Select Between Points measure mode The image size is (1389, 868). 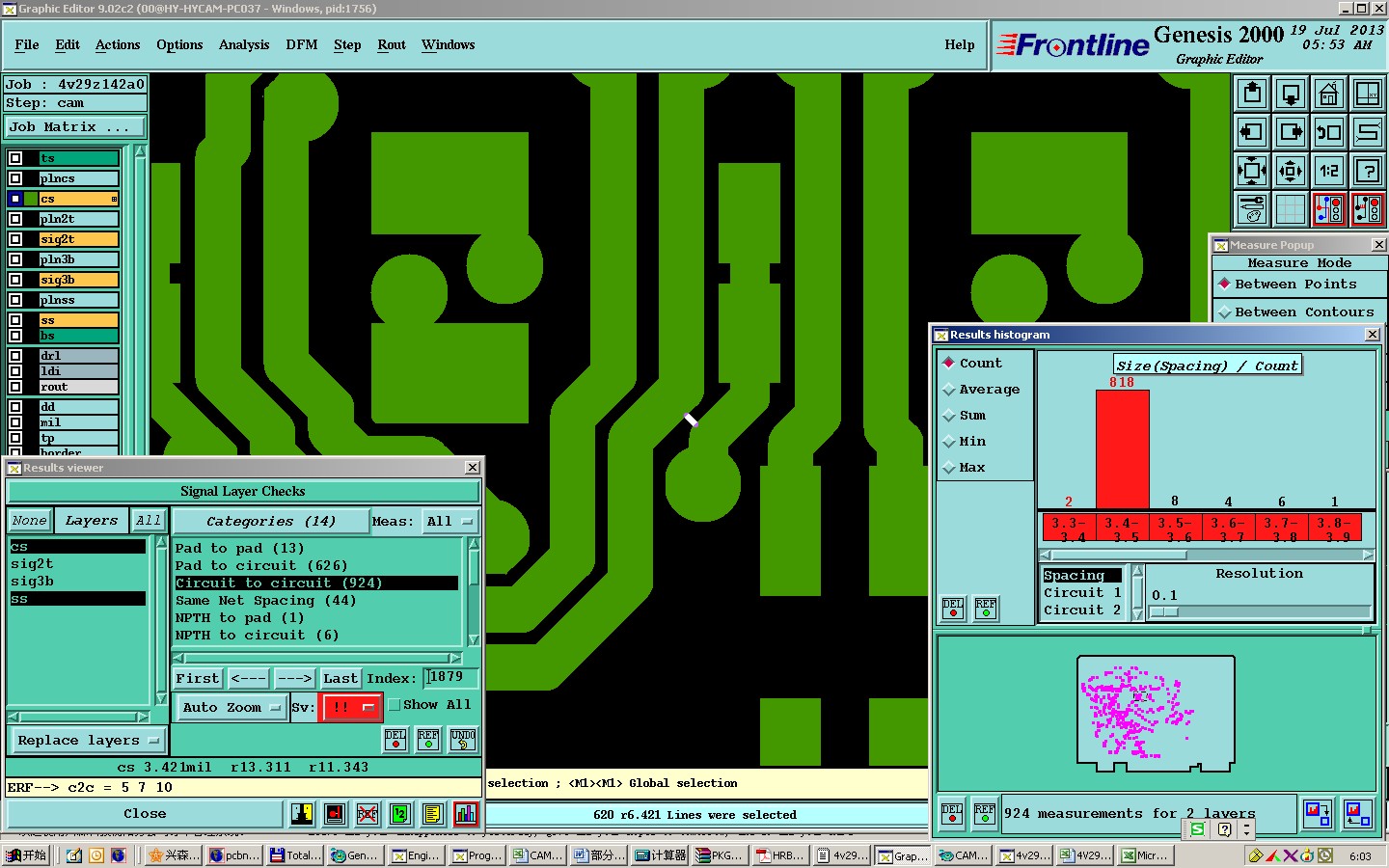(x=1288, y=285)
